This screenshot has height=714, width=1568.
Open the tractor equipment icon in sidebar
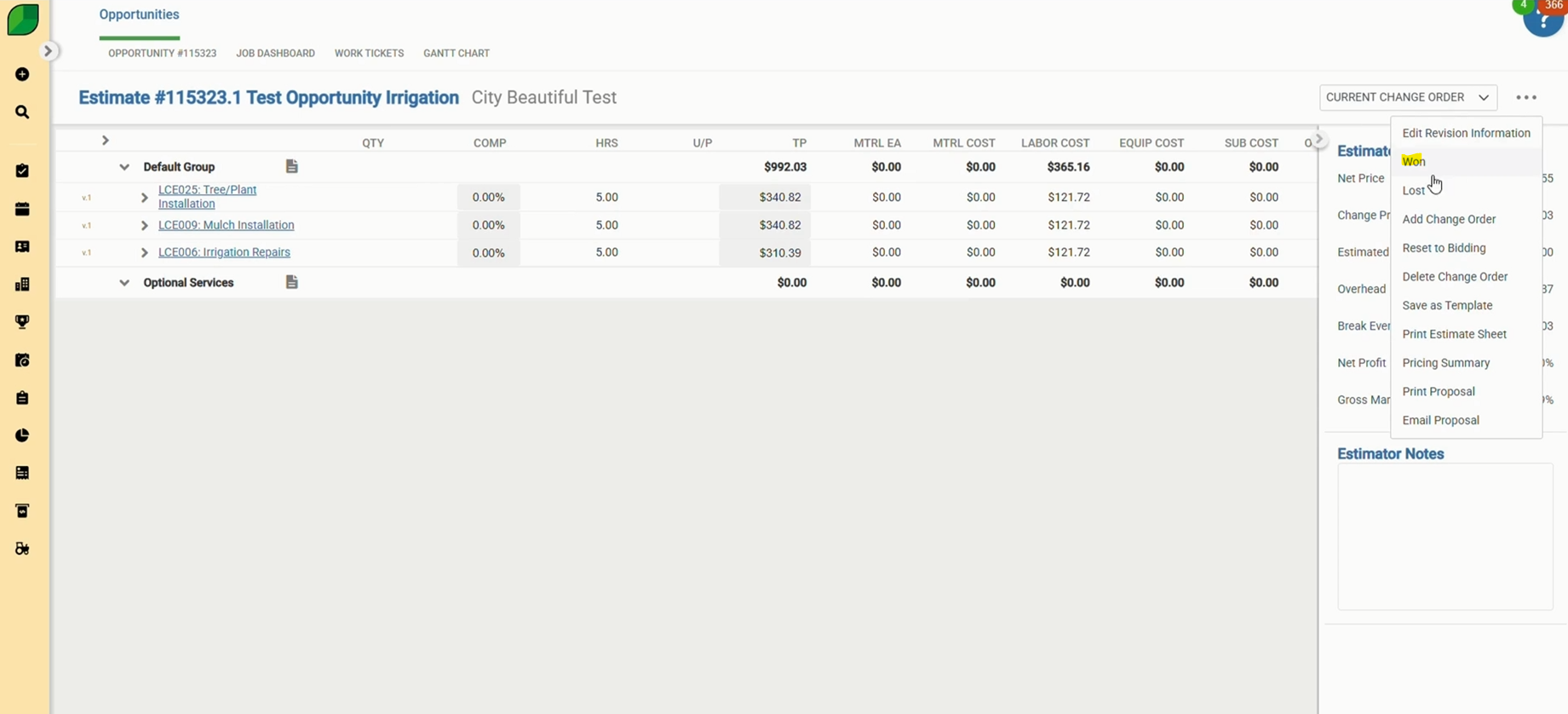(x=22, y=549)
